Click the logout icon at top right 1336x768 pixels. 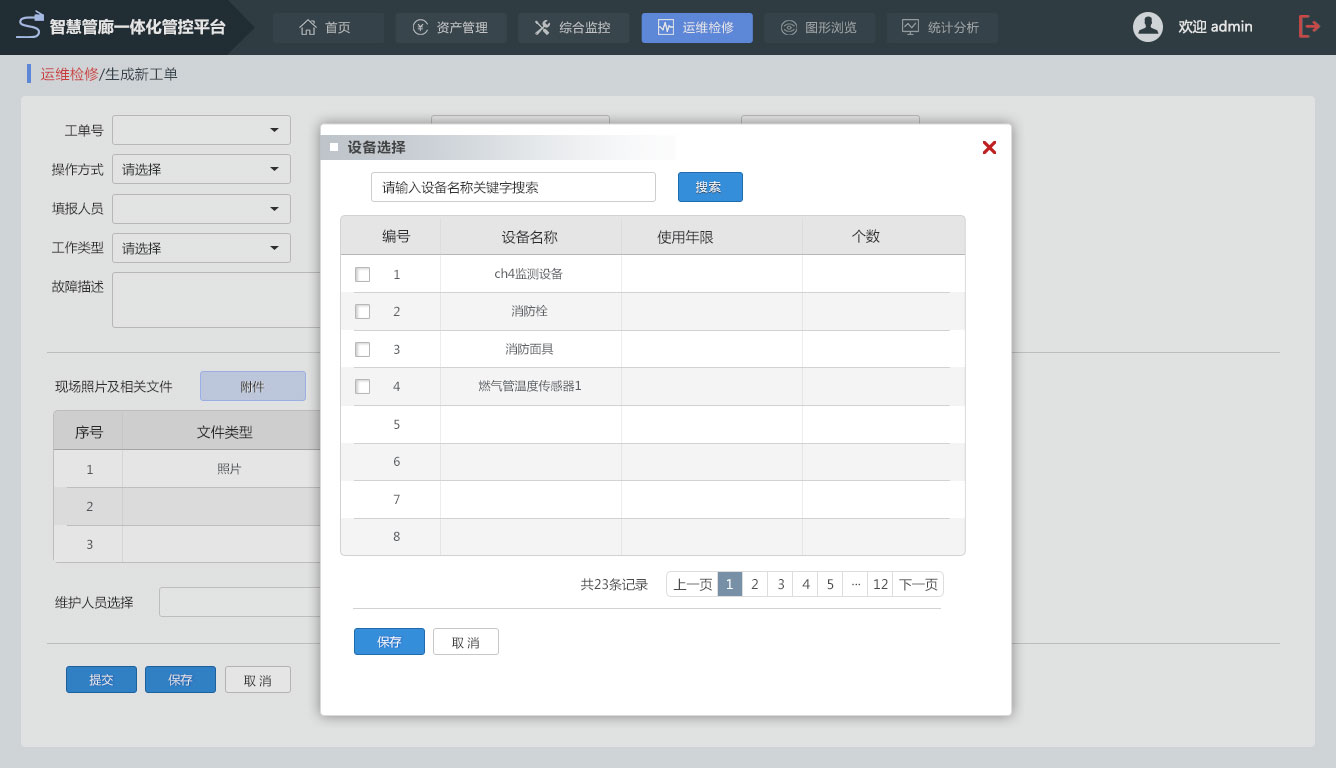[1309, 27]
